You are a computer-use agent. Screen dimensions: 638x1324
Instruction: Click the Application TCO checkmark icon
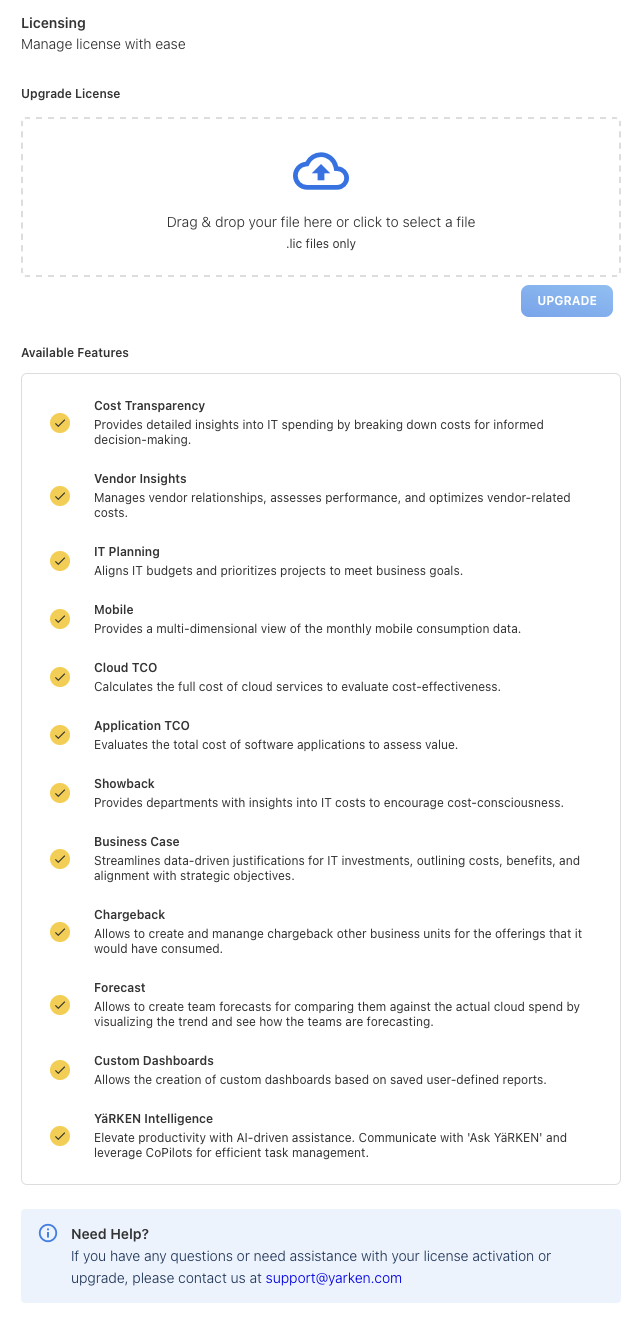click(x=60, y=735)
